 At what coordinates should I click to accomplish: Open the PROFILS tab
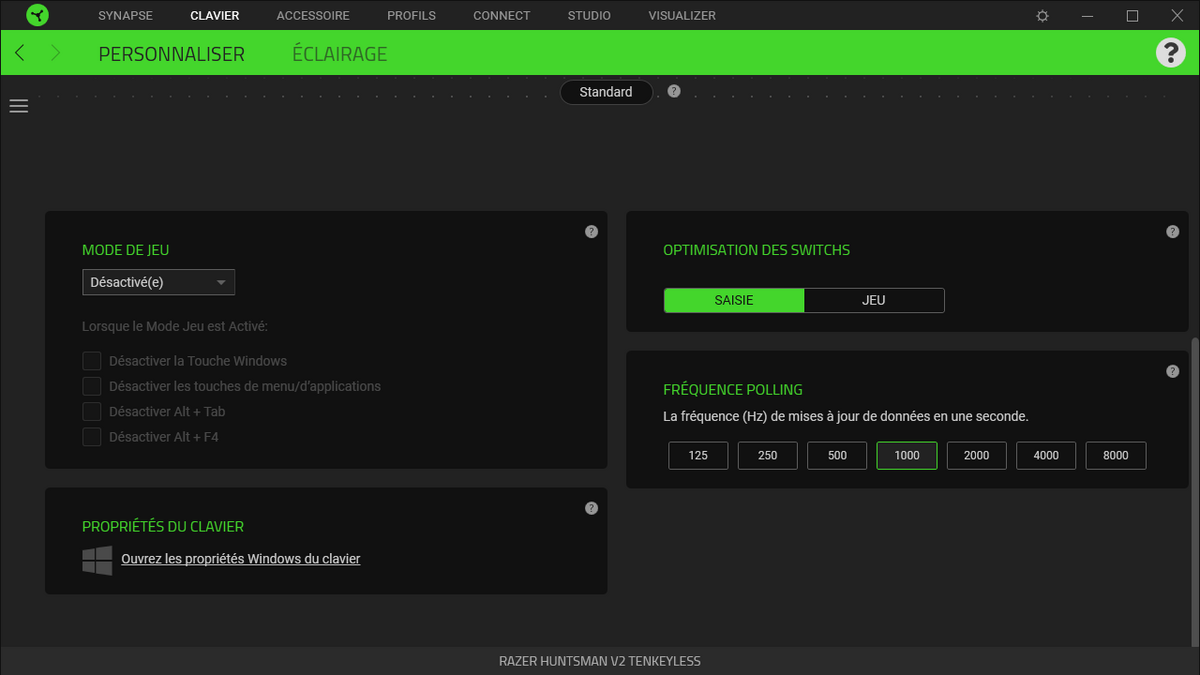click(x=412, y=16)
